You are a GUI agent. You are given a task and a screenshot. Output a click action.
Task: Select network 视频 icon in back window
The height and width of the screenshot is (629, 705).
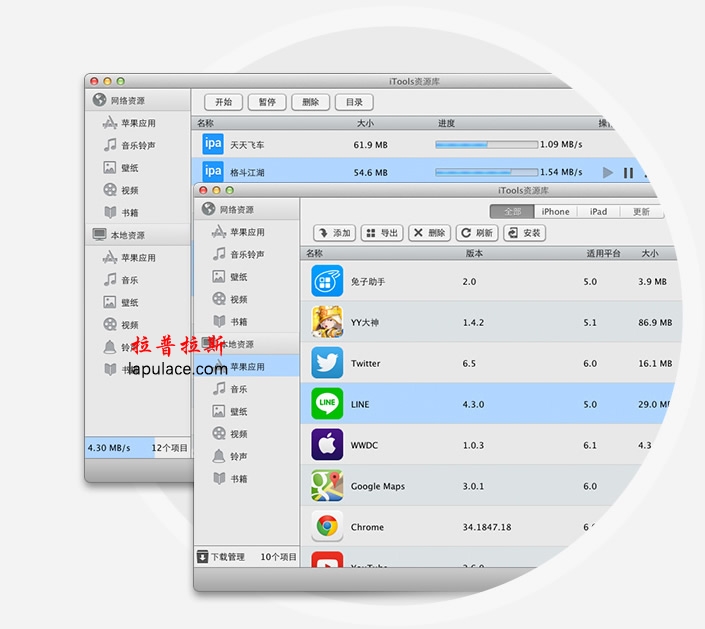pyautogui.click(x=110, y=190)
